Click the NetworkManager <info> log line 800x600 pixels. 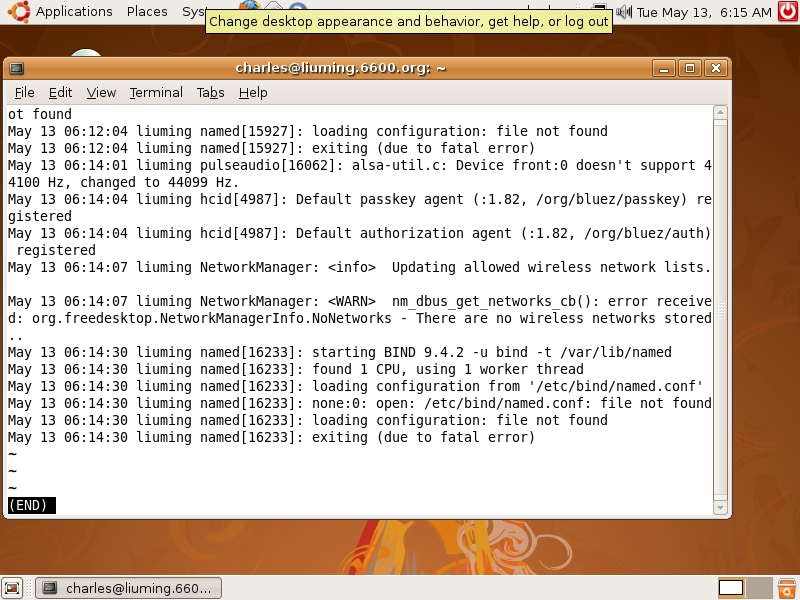pyautogui.click(x=360, y=267)
